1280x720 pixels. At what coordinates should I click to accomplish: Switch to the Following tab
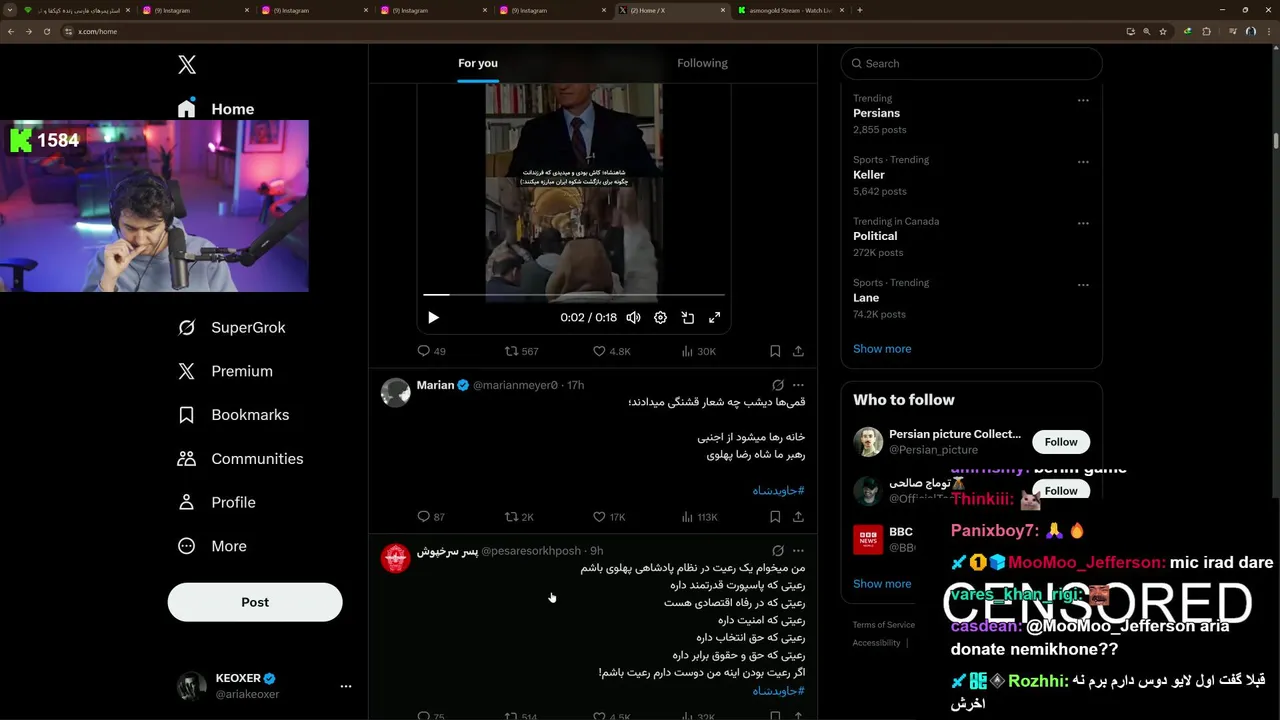pyautogui.click(x=702, y=63)
